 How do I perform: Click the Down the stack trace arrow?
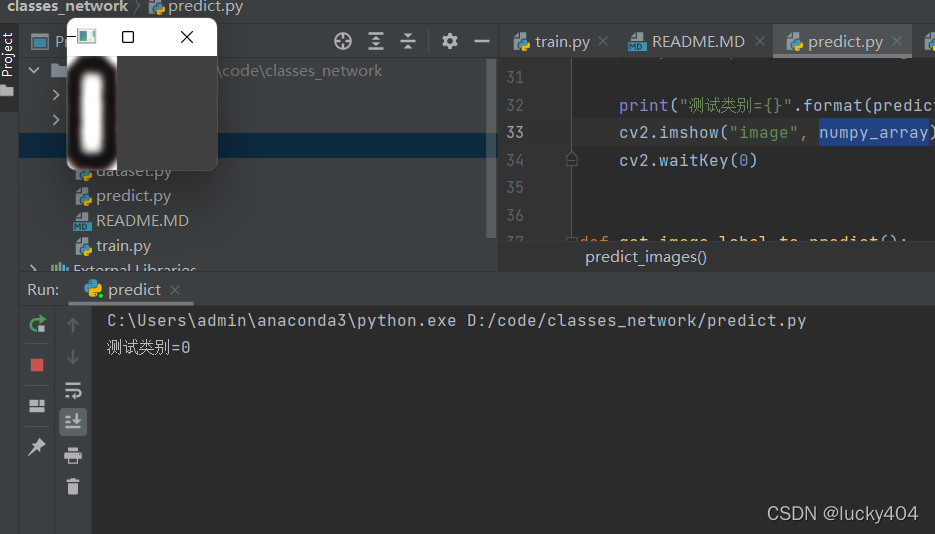tap(73, 357)
